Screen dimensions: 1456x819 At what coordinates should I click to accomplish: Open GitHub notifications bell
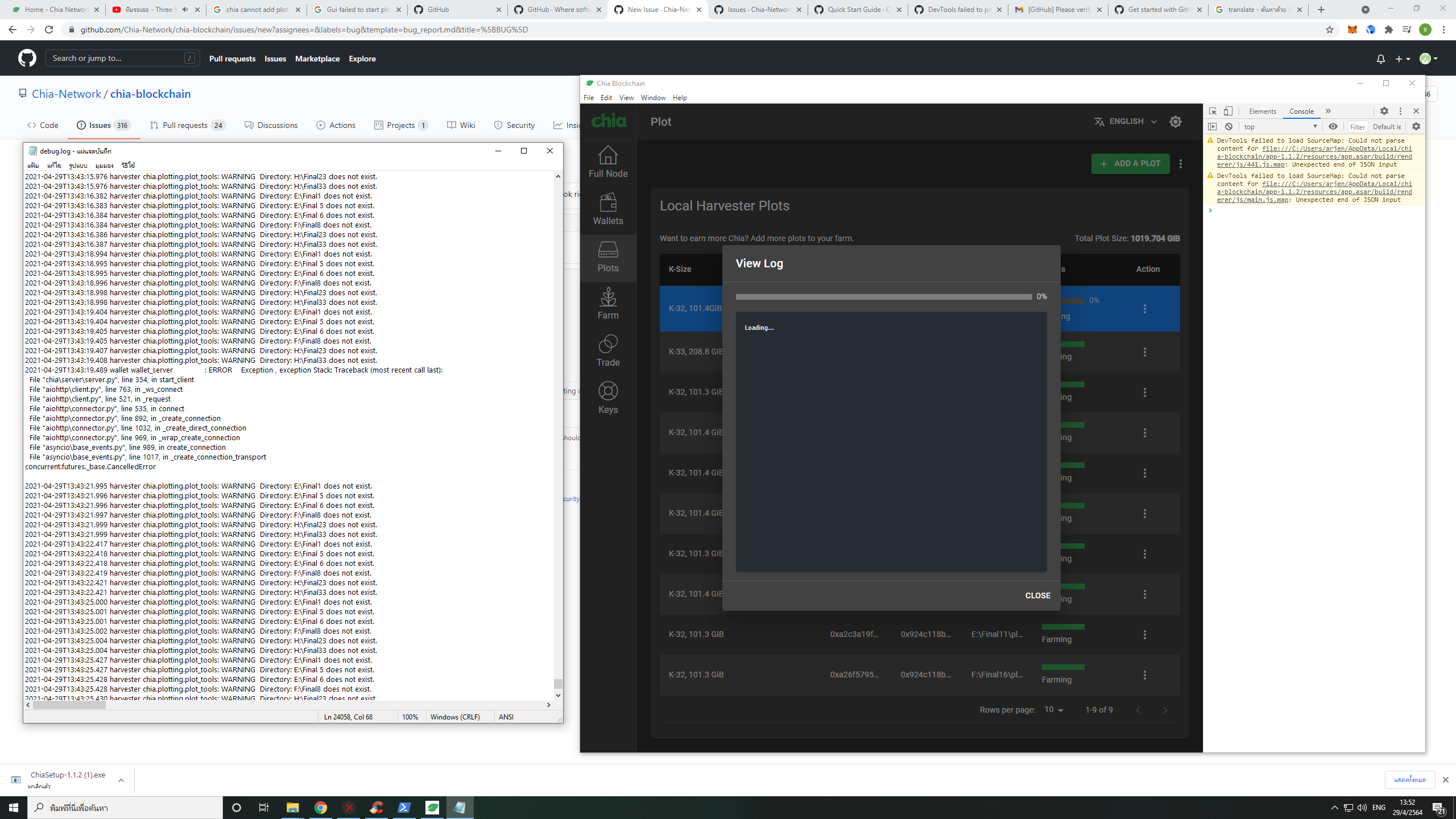pos(1380,59)
